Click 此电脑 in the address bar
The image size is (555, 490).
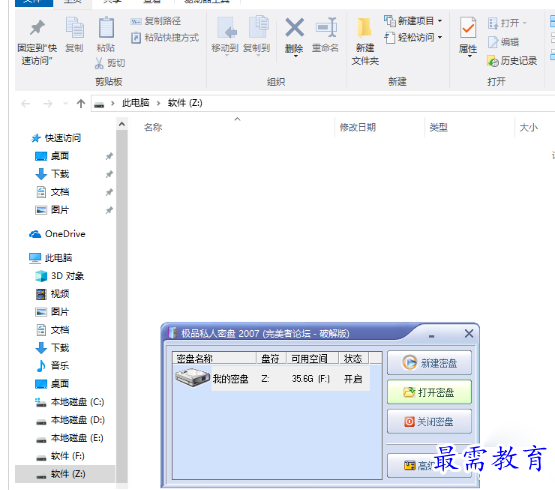[136, 103]
